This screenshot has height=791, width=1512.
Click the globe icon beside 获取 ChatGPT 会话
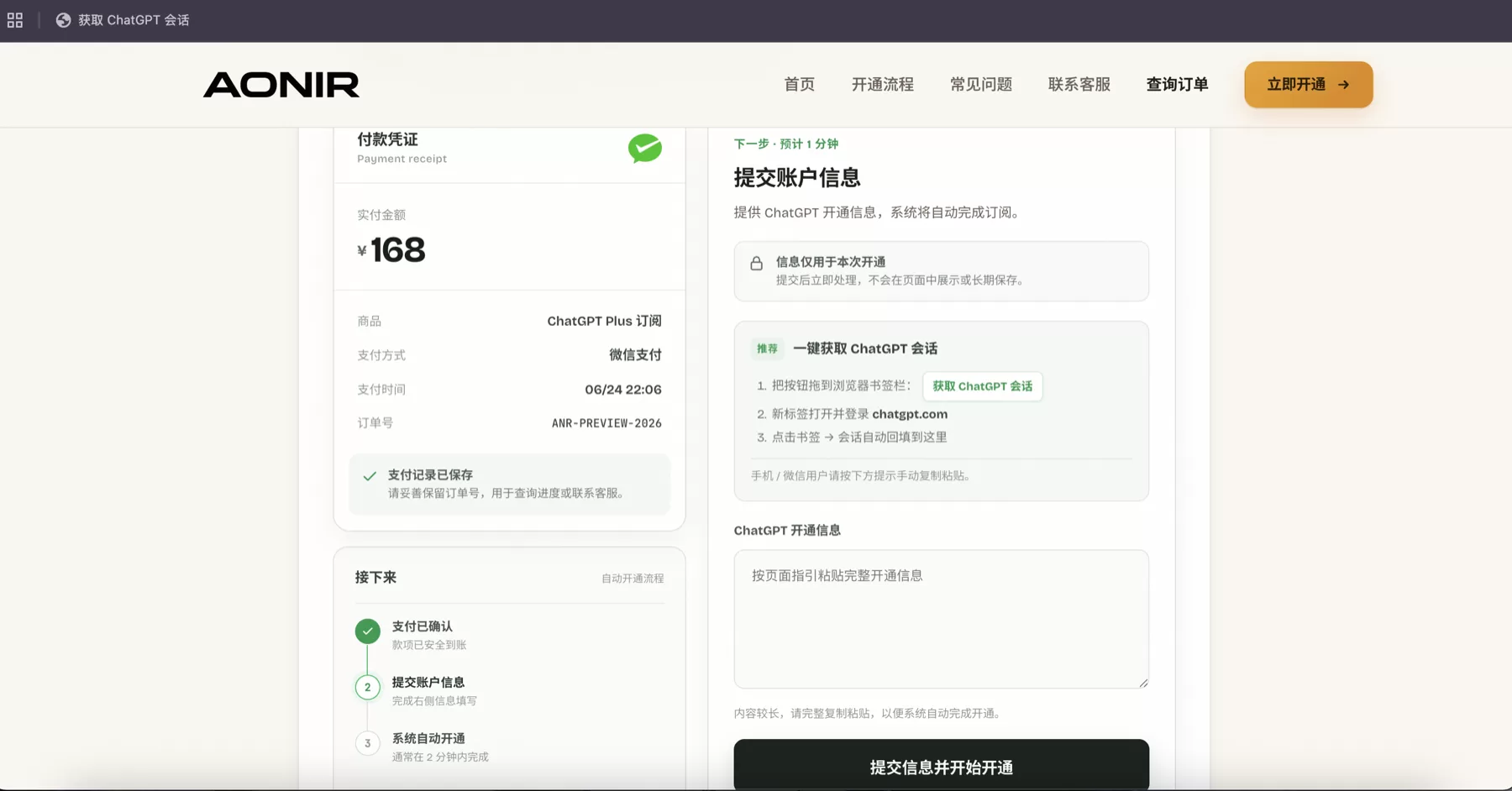click(63, 20)
